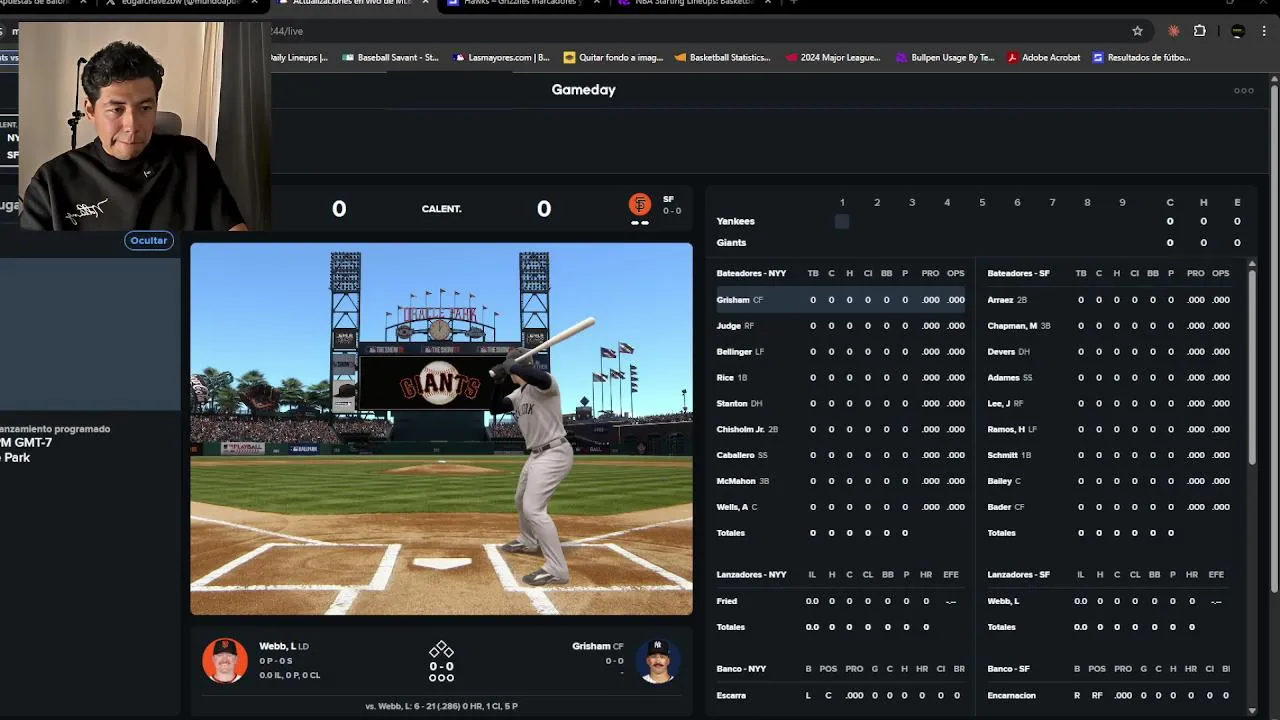Open the Quitar fondo a imag... bookmark
Image resolution: width=1280 pixels, height=720 pixels.
tap(613, 58)
